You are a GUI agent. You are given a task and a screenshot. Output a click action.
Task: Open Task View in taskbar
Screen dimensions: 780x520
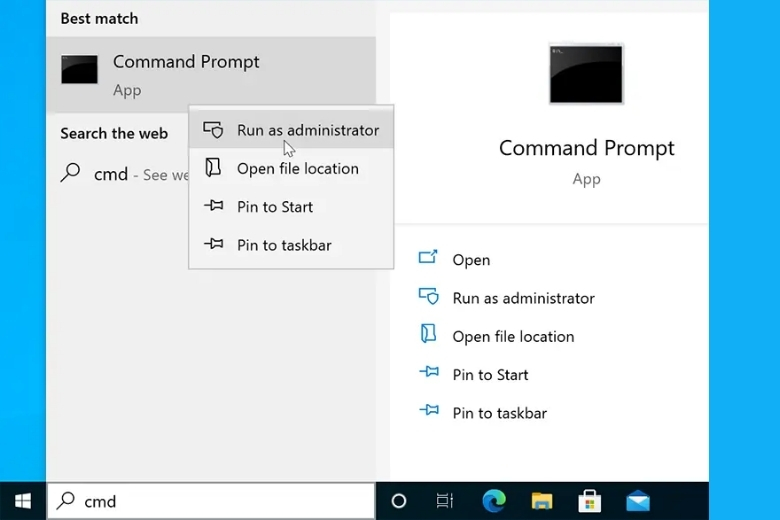(445, 501)
